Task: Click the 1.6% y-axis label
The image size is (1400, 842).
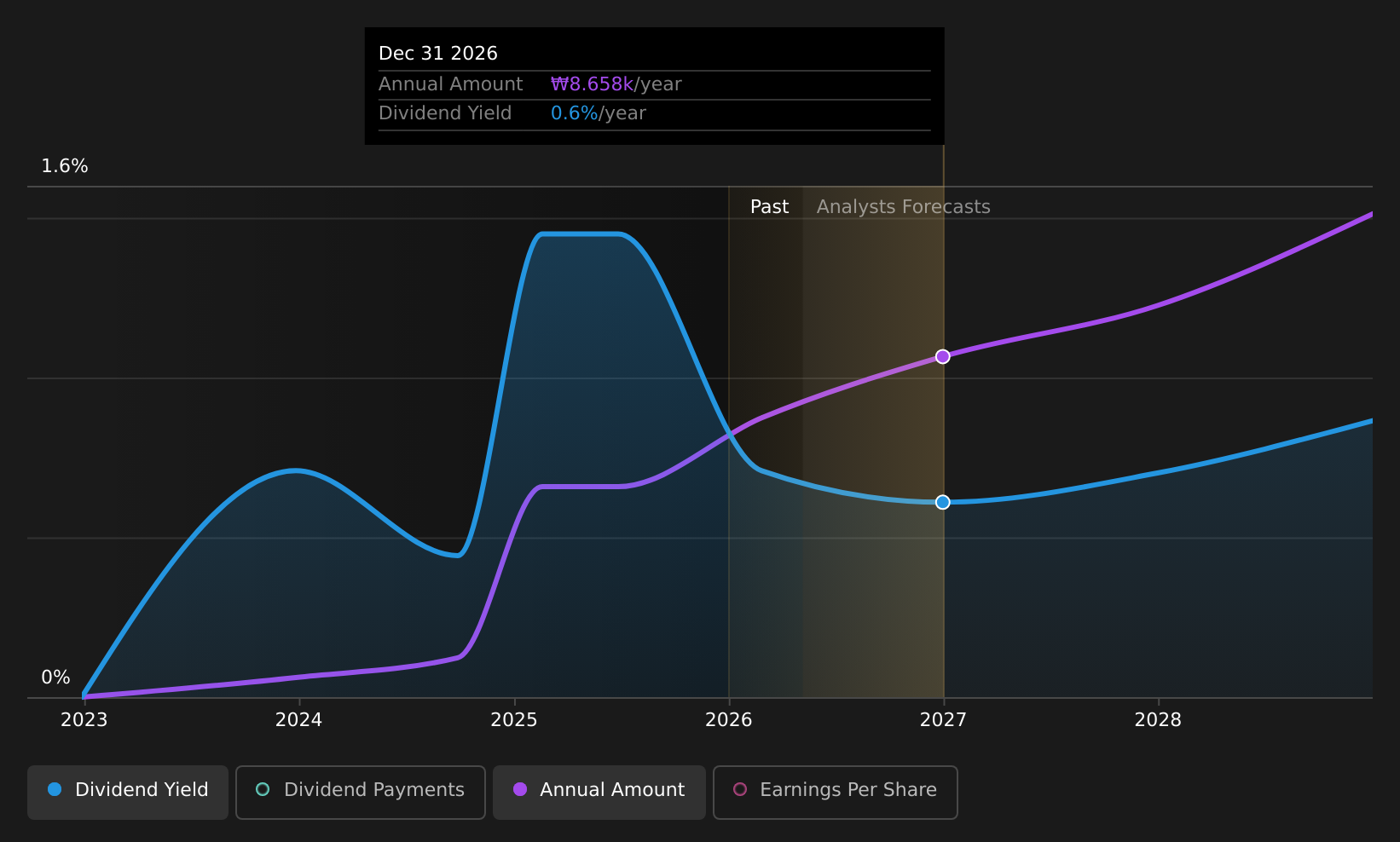Action: (65, 166)
